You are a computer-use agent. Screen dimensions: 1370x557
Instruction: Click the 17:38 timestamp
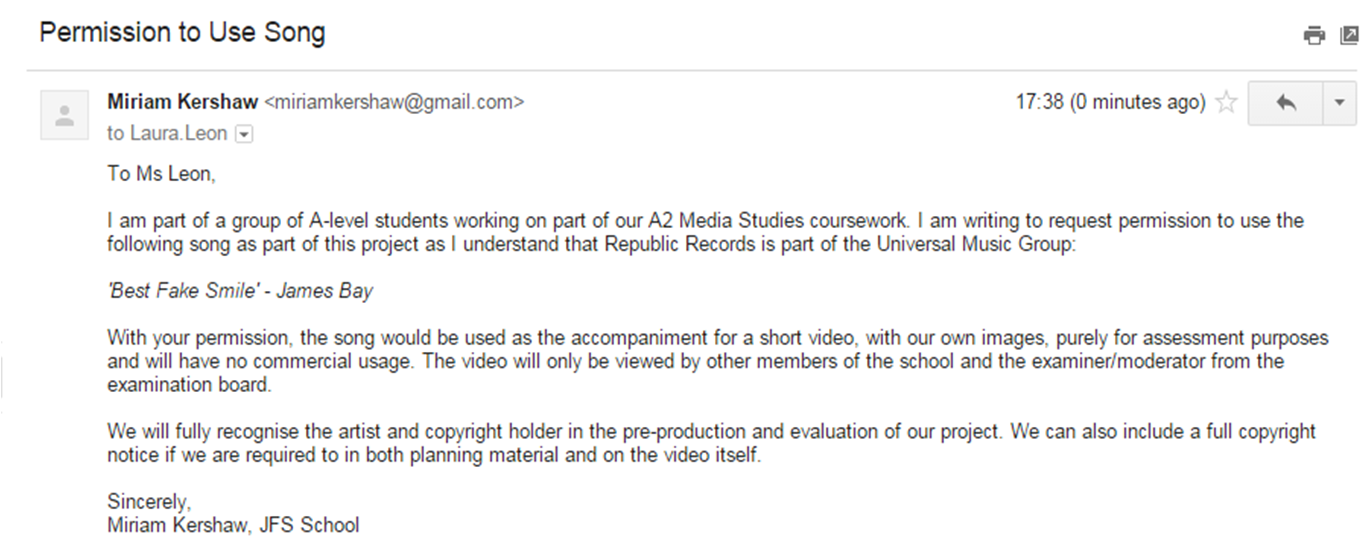pyautogui.click(x=1039, y=102)
